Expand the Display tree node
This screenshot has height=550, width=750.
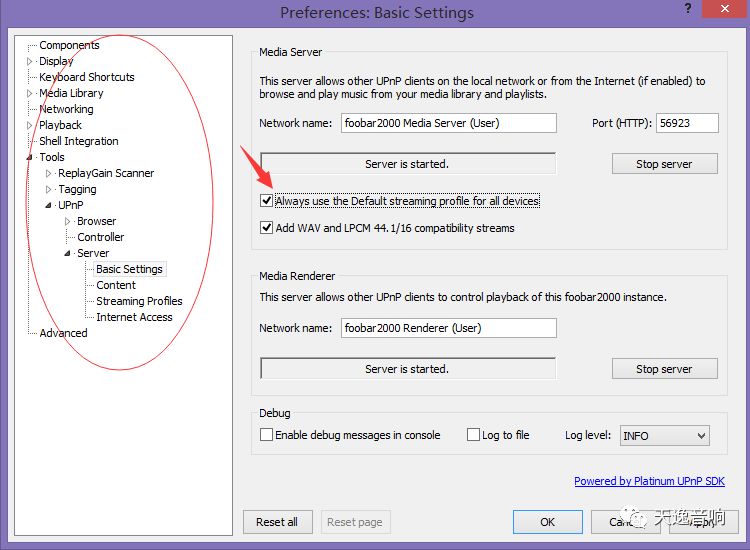pos(30,61)
